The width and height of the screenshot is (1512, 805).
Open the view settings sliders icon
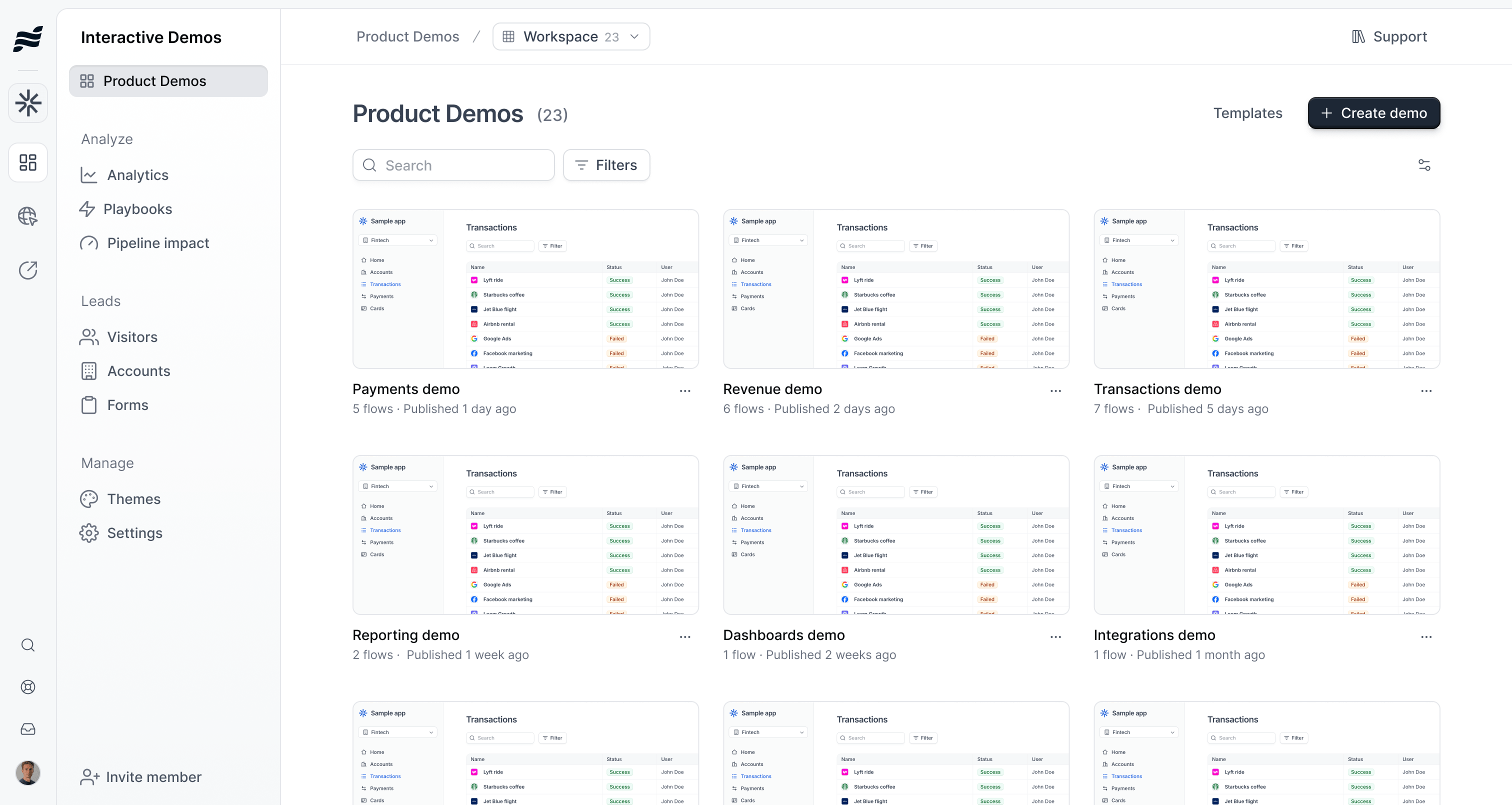[x=1424, y=165]
